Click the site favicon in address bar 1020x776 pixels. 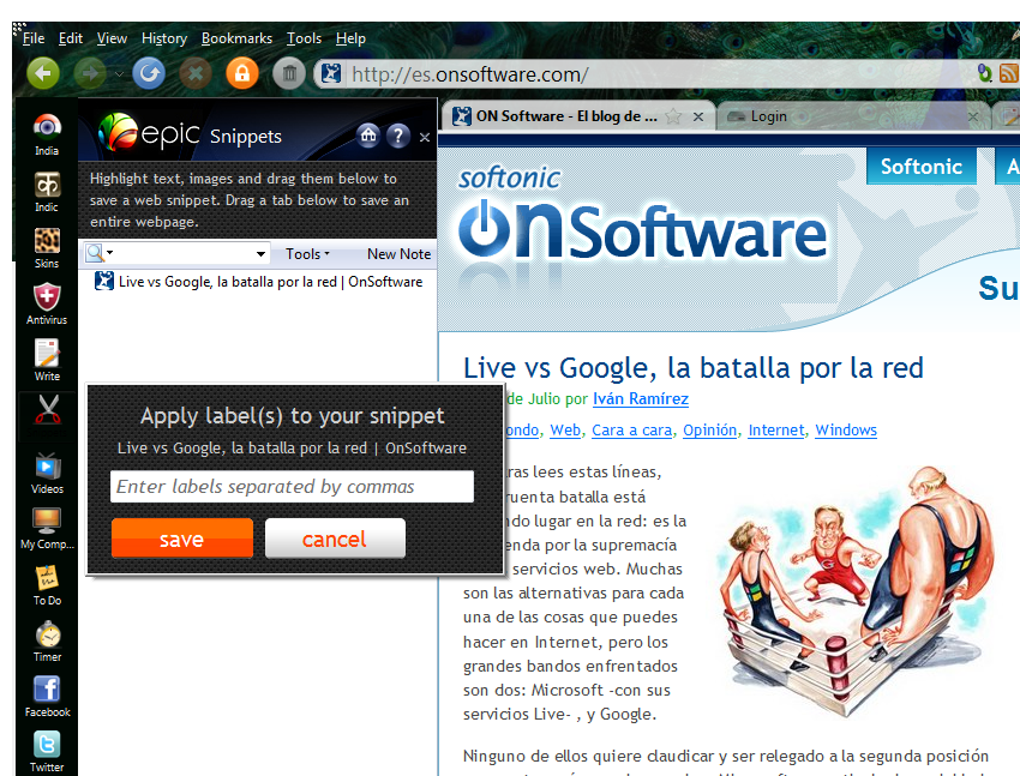tap(331, 74)
